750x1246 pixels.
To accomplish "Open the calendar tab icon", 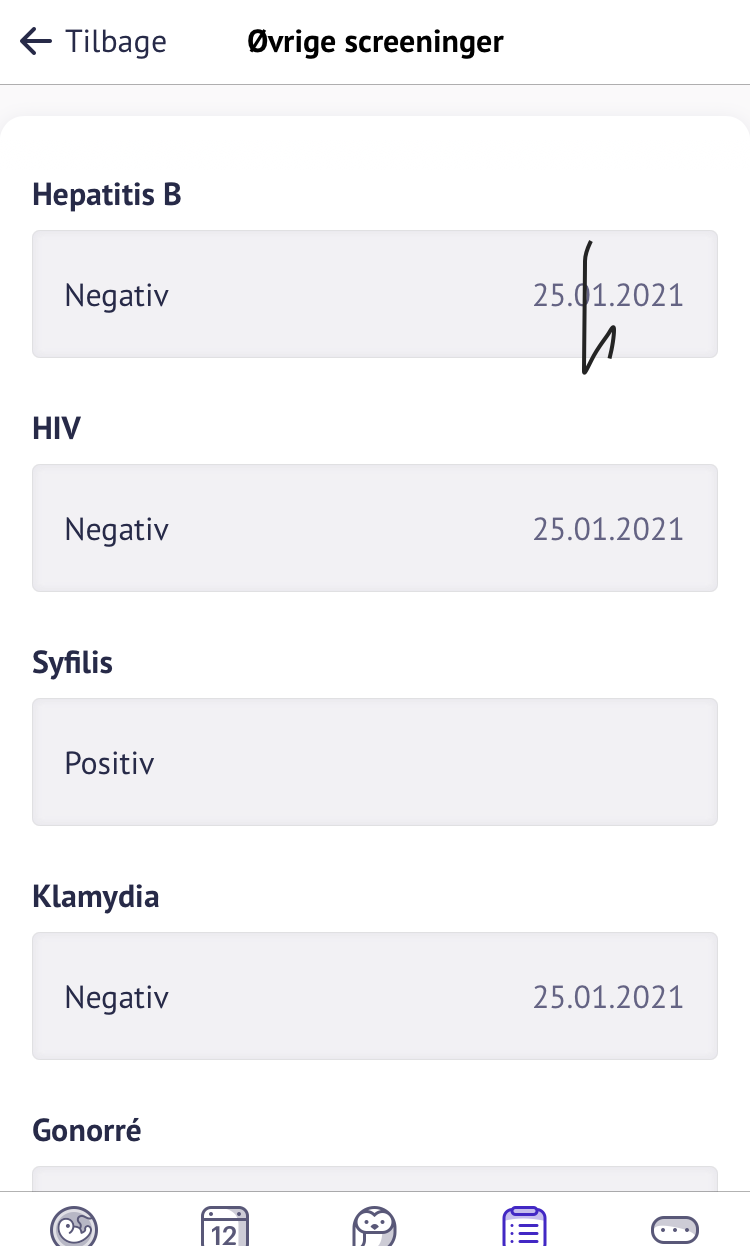I will click(x=225, y=1227).
